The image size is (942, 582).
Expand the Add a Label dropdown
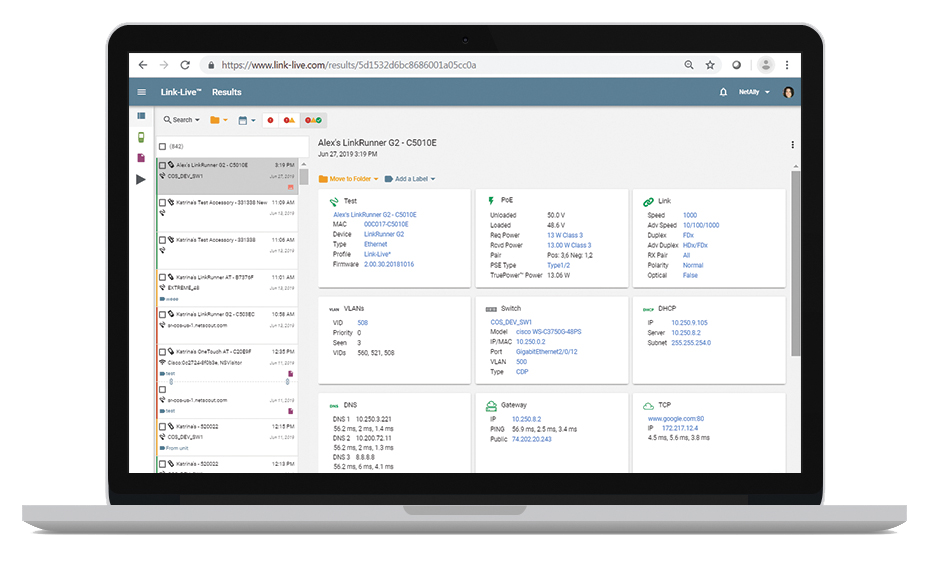pyautogui.click(x=410, y=179)
